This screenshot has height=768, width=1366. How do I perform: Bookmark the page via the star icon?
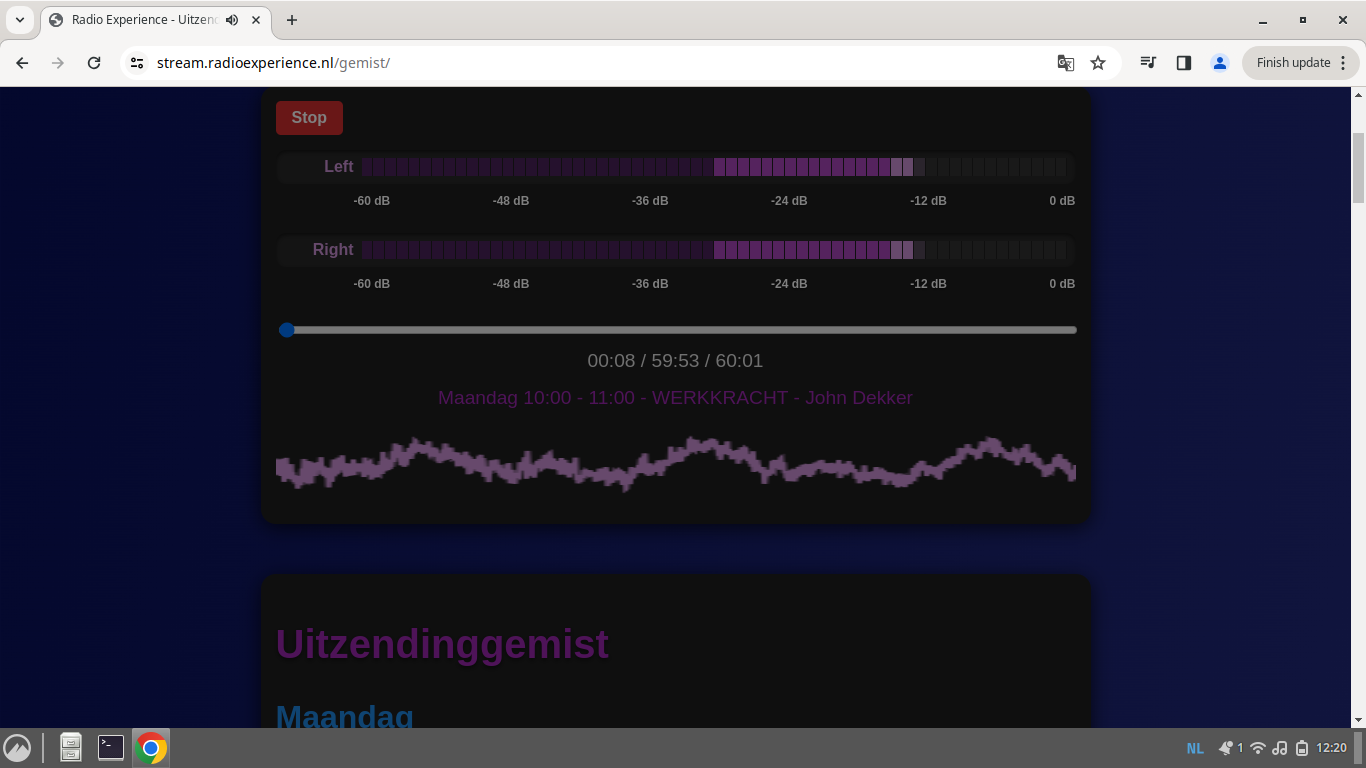tap(1098, 62)
